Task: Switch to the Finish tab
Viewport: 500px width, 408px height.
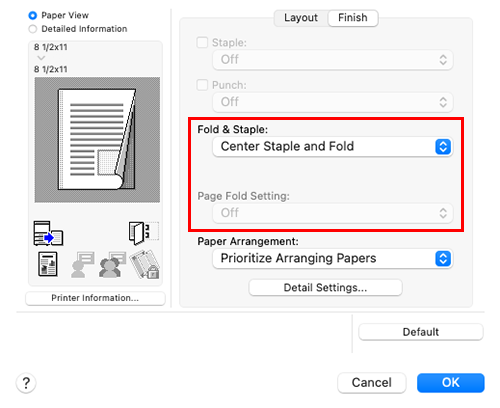Action: [353, 18]
